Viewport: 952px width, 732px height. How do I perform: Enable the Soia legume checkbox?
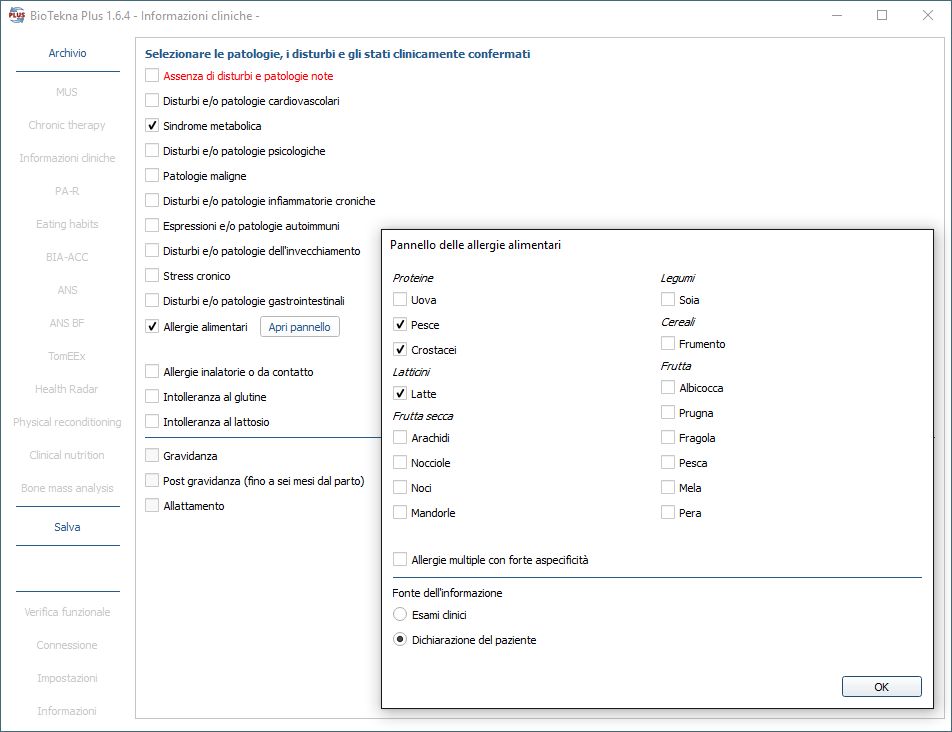click(x=668, y=300)
